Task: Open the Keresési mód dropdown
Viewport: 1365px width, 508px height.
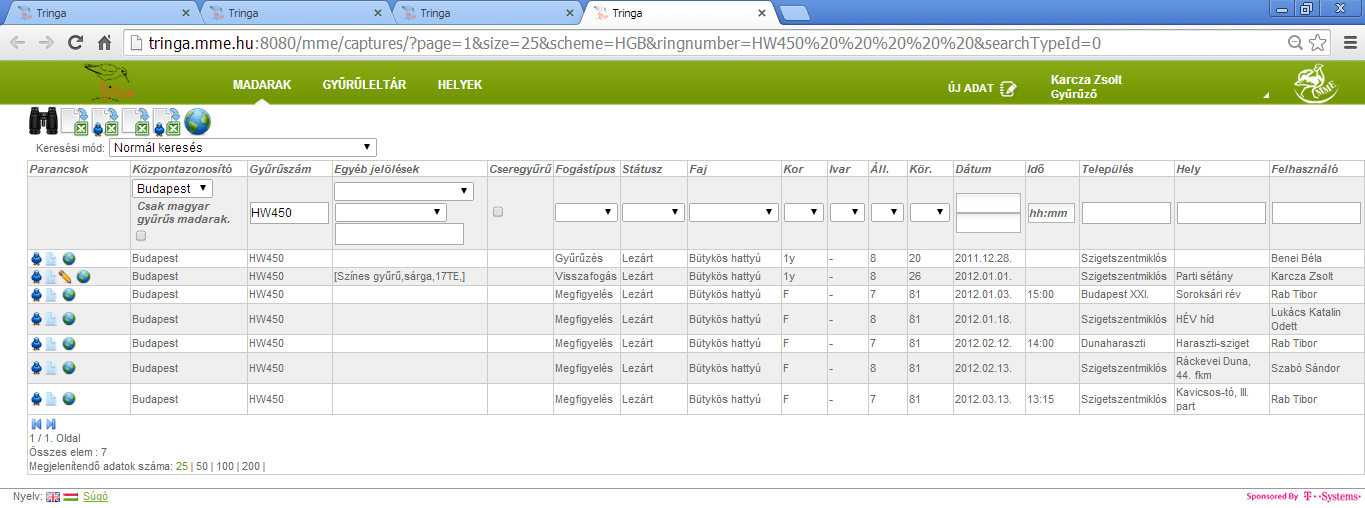Action: [243, 148]
